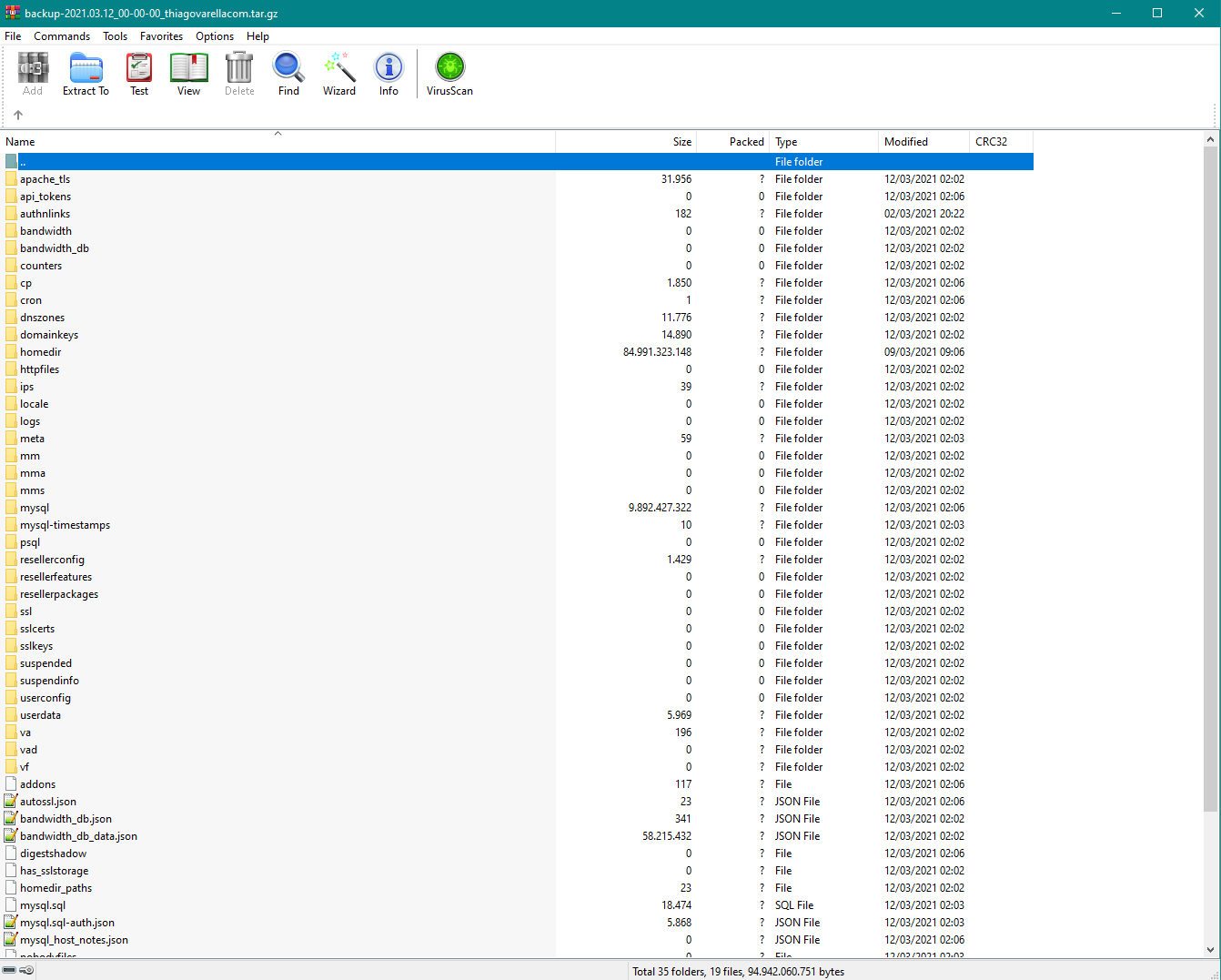Show archive Info

388,74
